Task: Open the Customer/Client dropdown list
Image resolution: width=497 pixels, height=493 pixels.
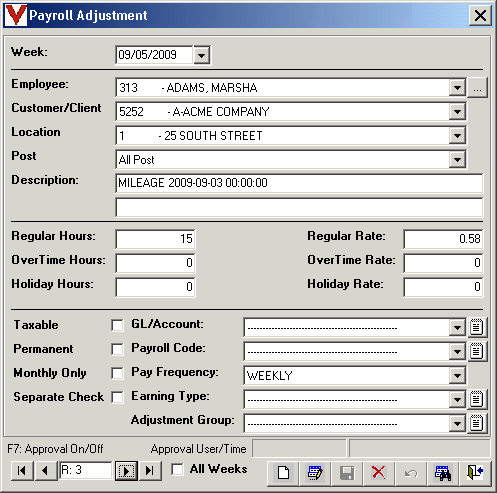Action: tap(457, 112)
